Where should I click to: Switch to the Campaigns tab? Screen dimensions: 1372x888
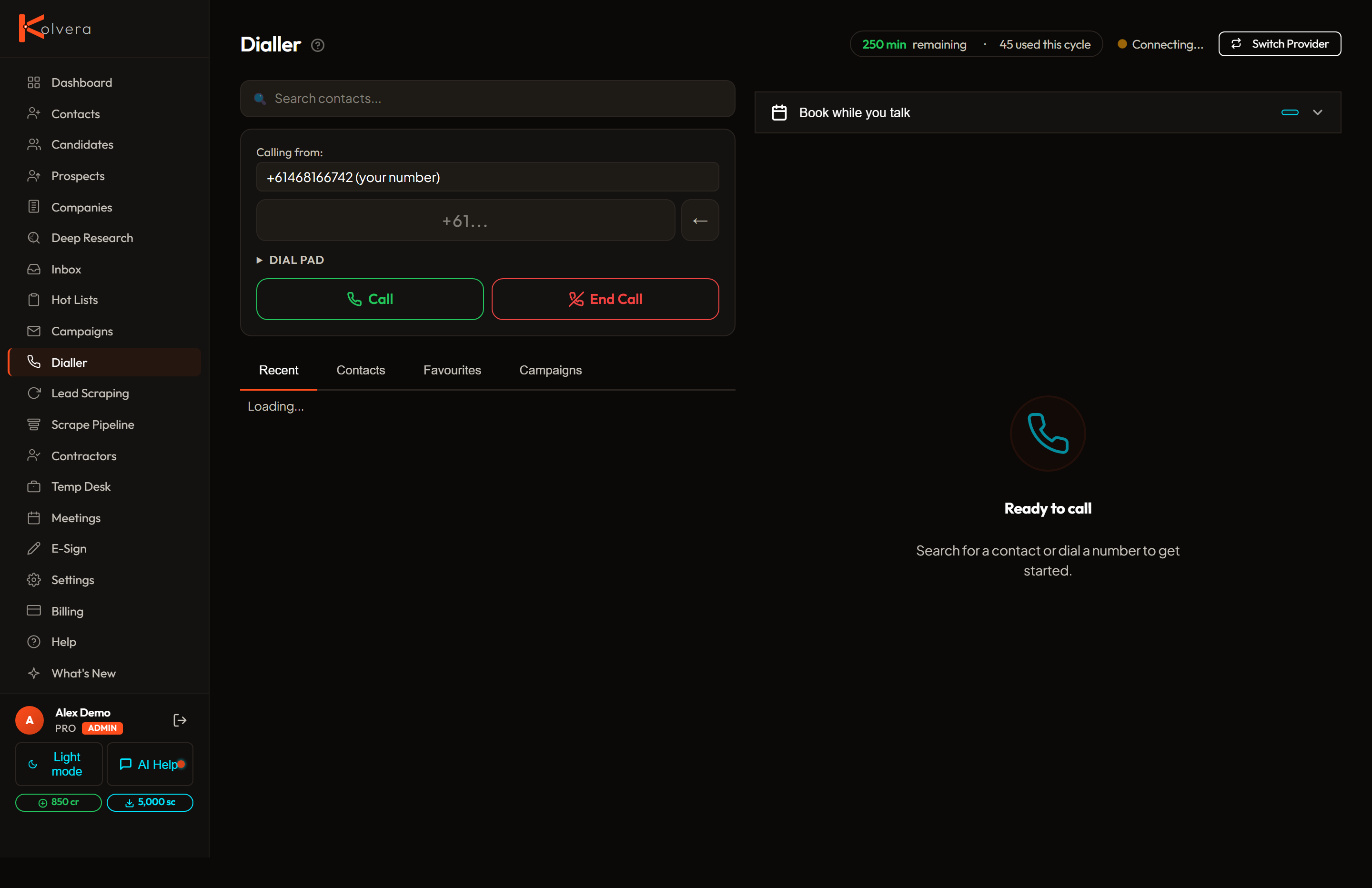(551, 370)
